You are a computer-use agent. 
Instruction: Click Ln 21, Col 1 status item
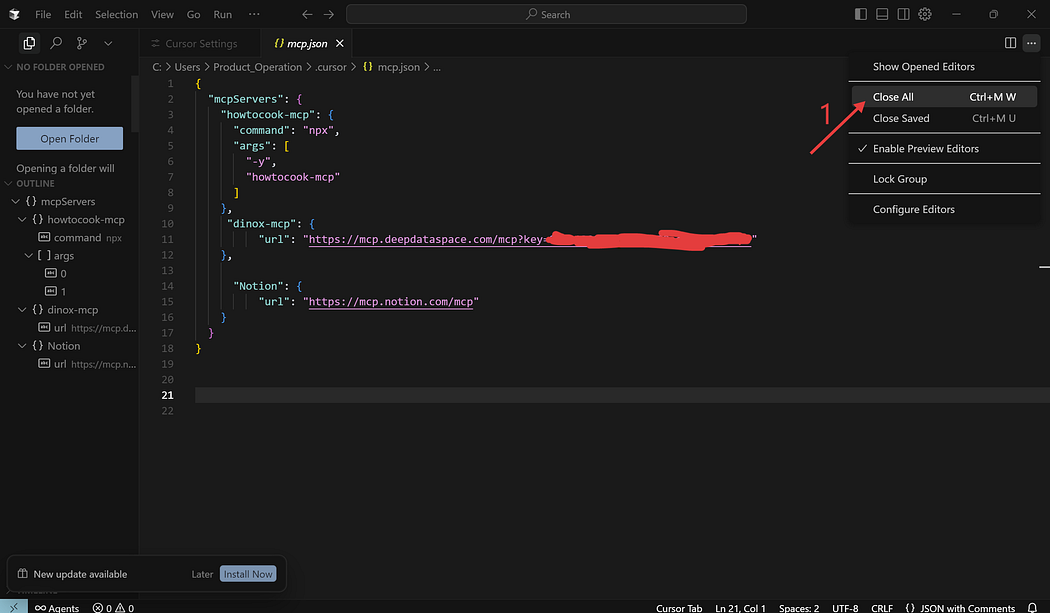(740, 608)
